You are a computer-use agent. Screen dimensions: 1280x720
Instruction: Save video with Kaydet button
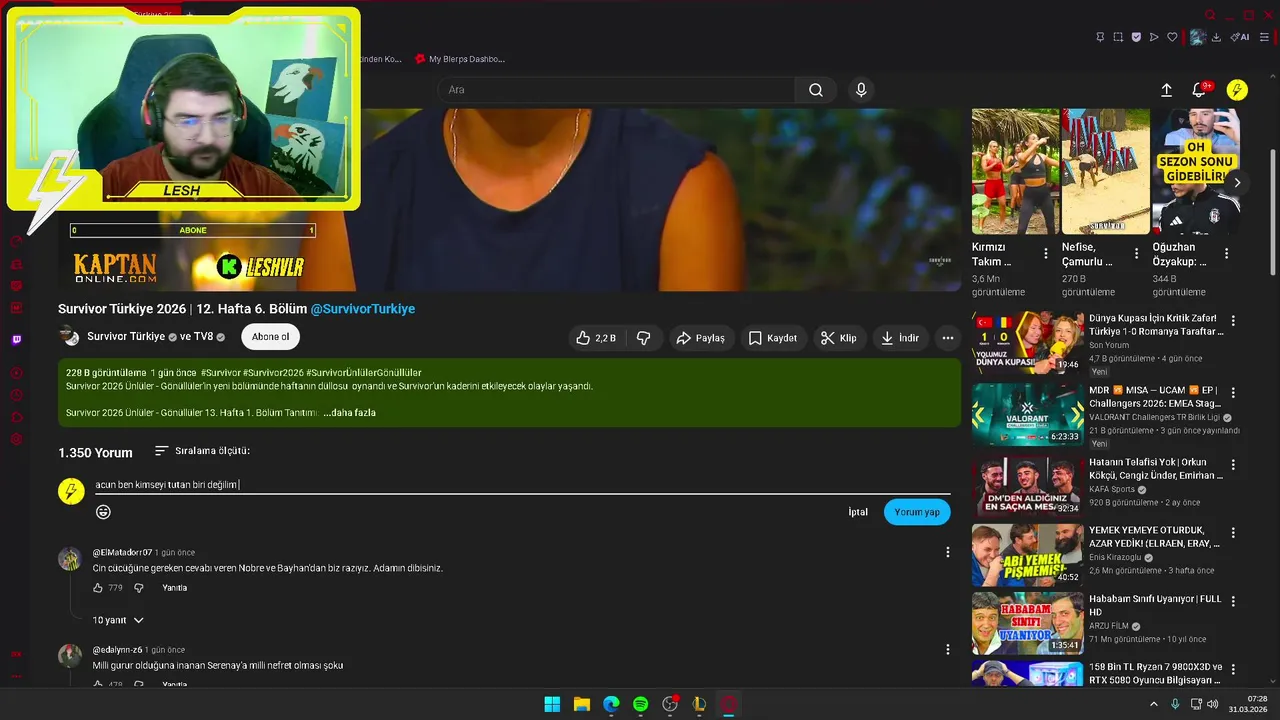[773, 338]
